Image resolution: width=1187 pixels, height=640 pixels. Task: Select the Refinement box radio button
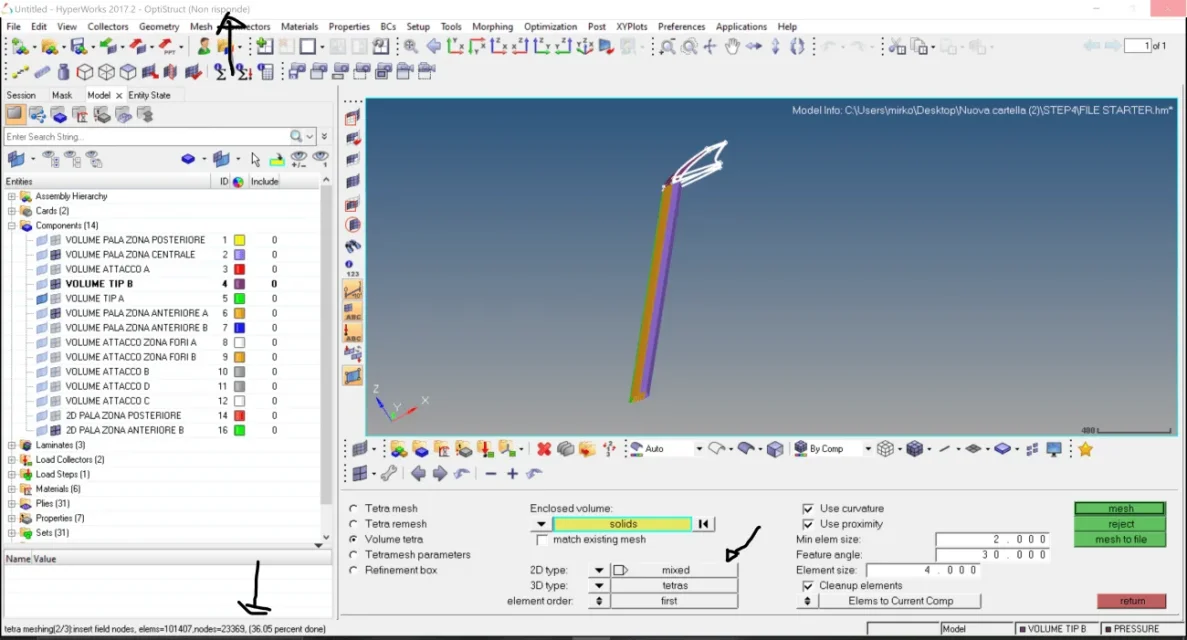[354, 570]
